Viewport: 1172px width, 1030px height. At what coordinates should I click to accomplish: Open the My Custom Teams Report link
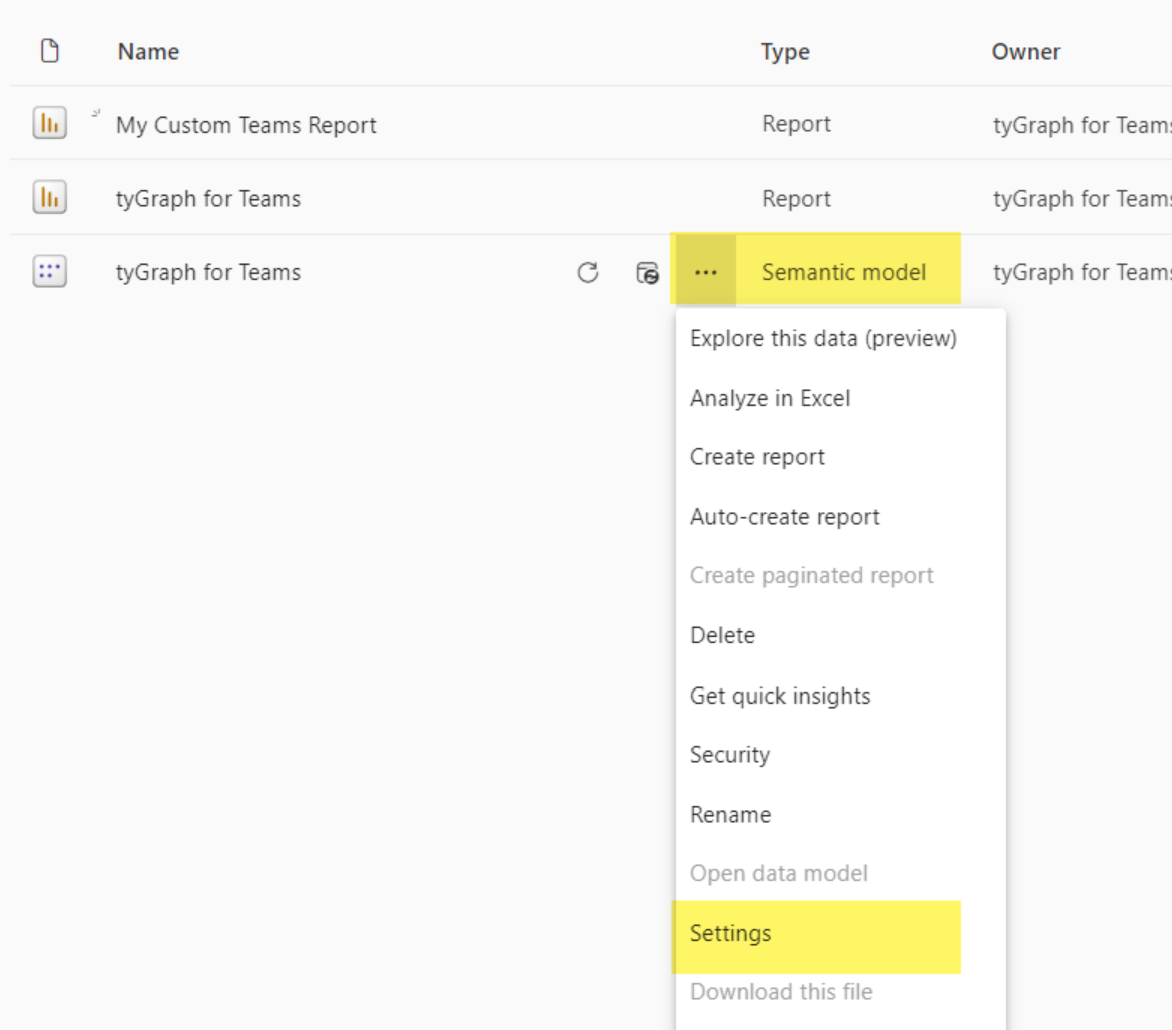pyautogui.click(x=246, y=125)
